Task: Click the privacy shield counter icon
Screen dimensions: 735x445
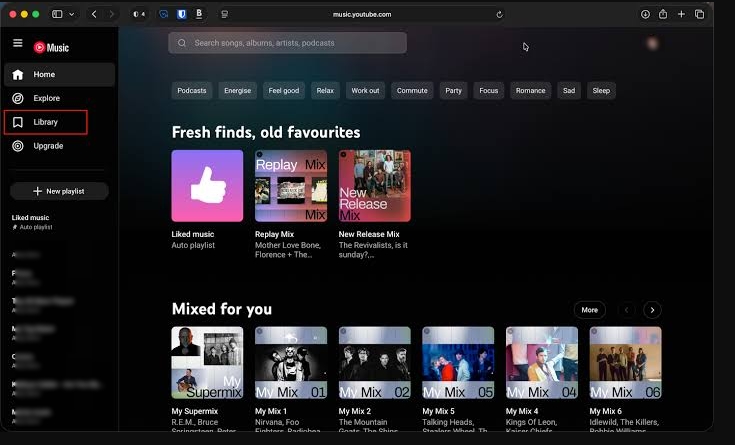Action: [x=139, y=14]
